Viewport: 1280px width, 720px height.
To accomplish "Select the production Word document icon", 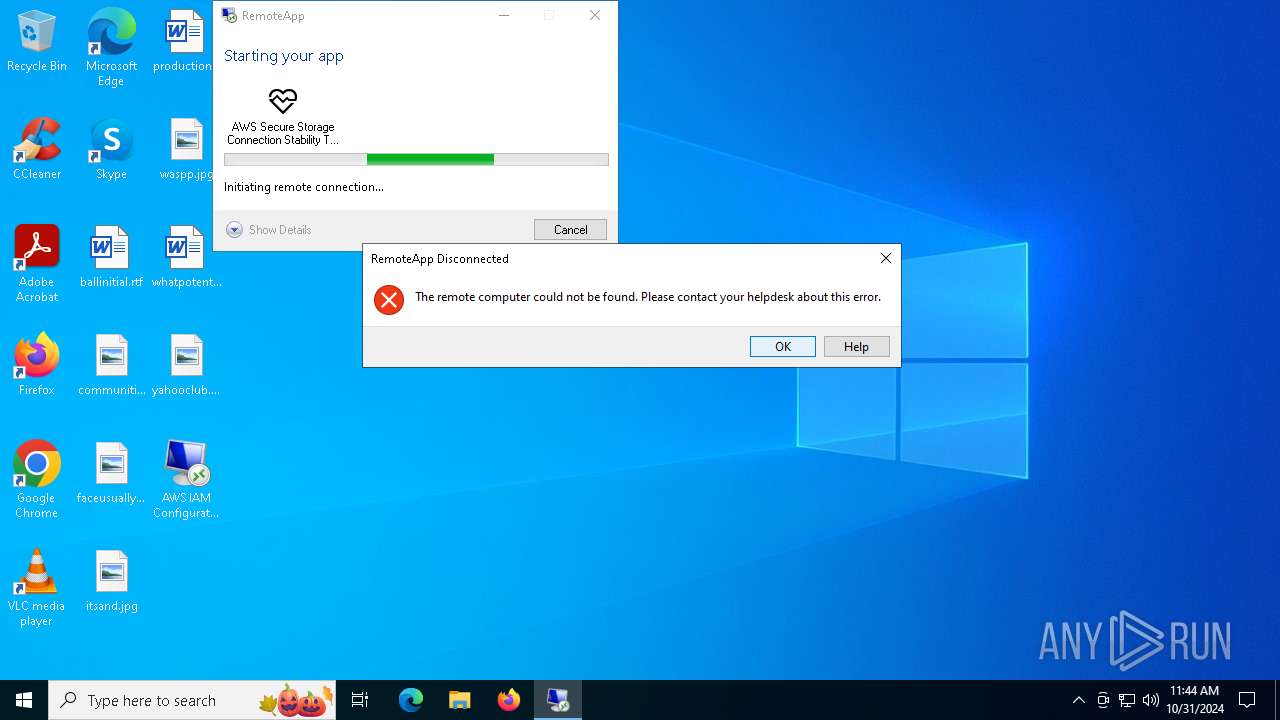I will pos(183,42).
